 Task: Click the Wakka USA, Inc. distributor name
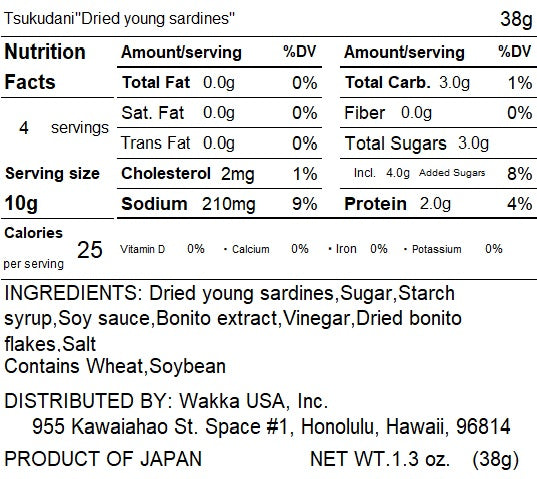pos(253,401)
